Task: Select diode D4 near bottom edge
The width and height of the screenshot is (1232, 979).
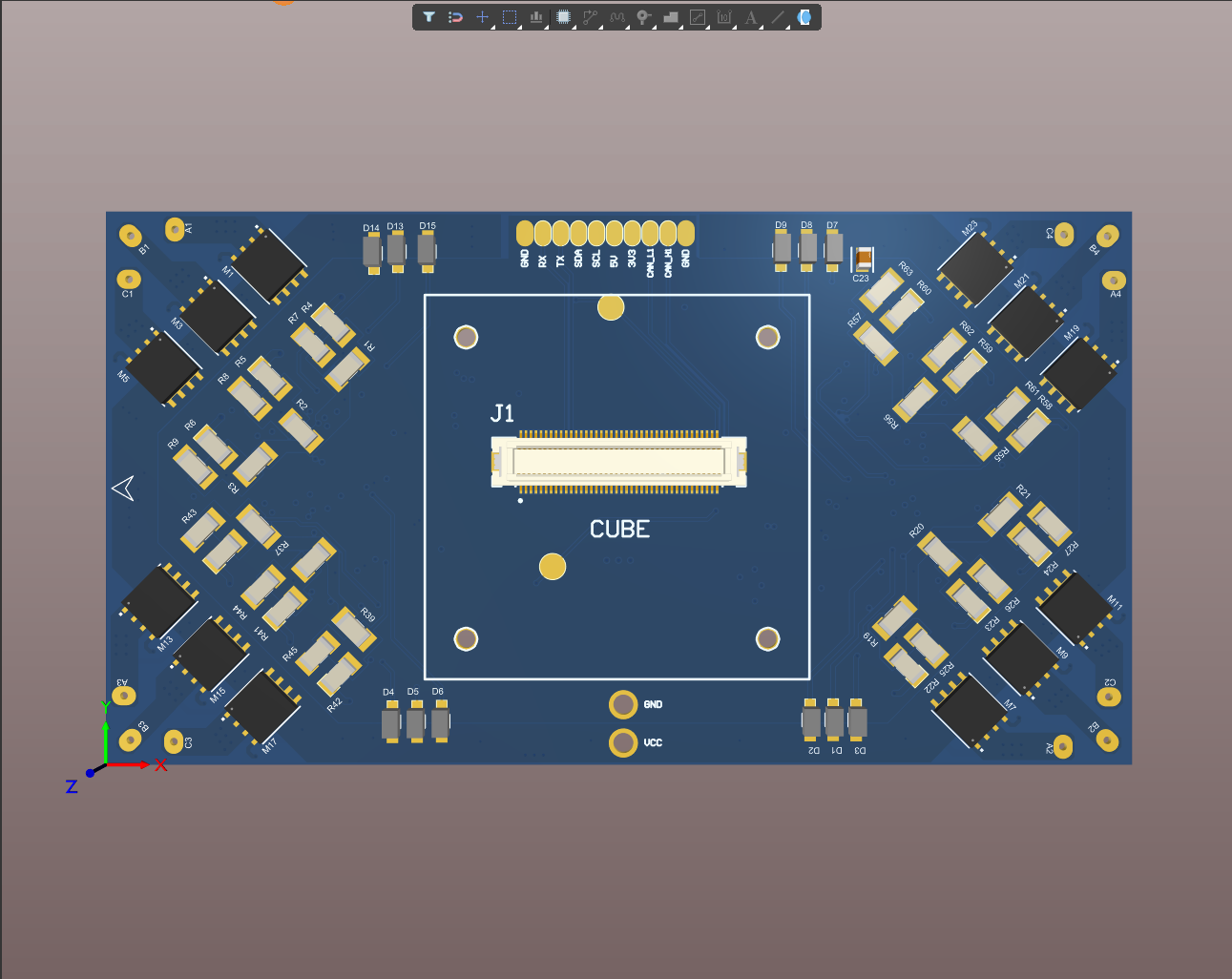Action: 391,722
